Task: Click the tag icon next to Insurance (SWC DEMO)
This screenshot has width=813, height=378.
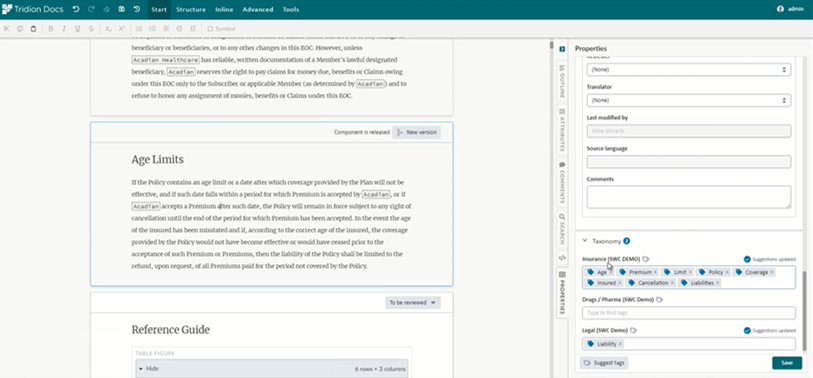Action: (646, 259)
